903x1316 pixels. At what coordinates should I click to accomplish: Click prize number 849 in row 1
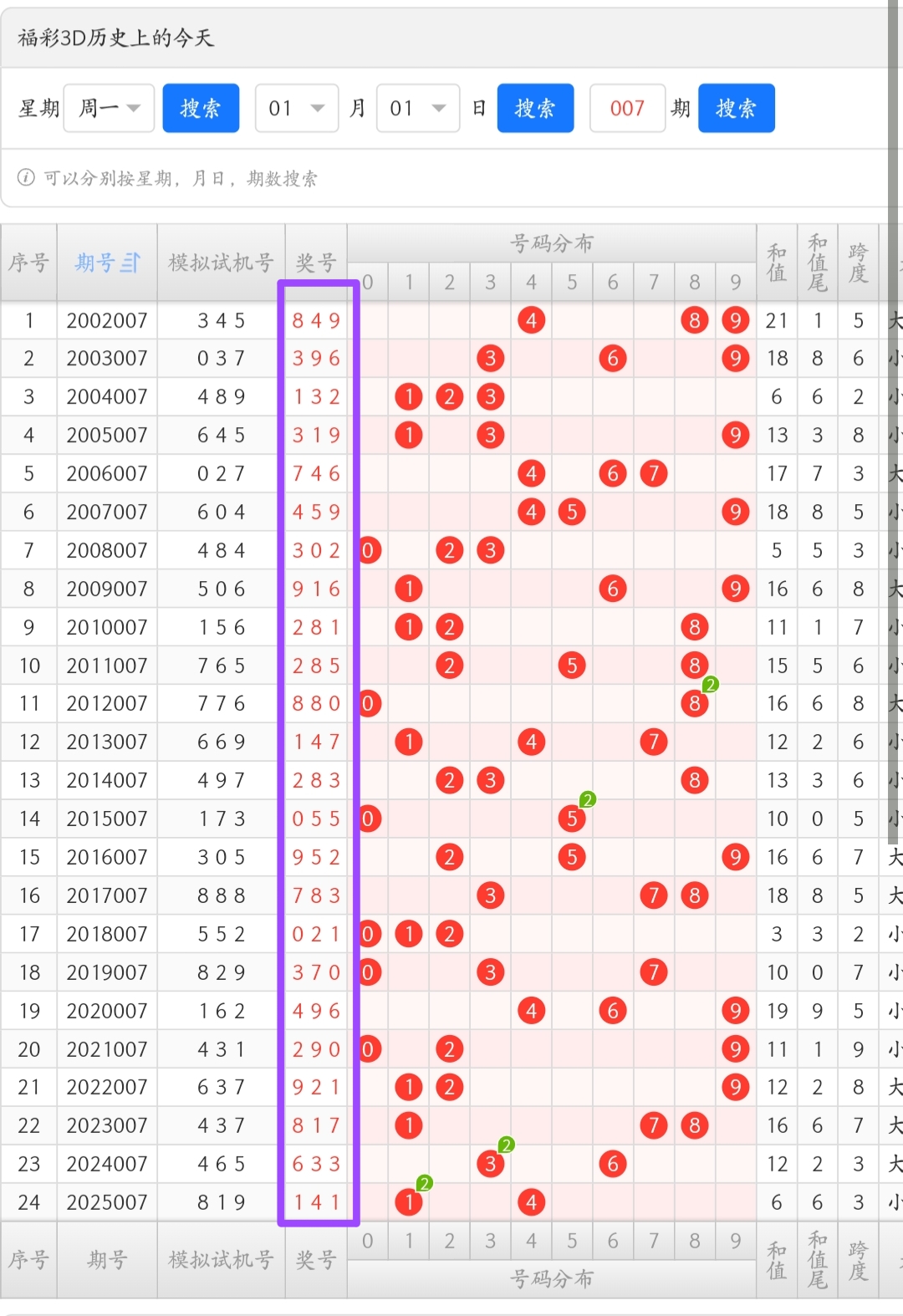tap(316, 320)
